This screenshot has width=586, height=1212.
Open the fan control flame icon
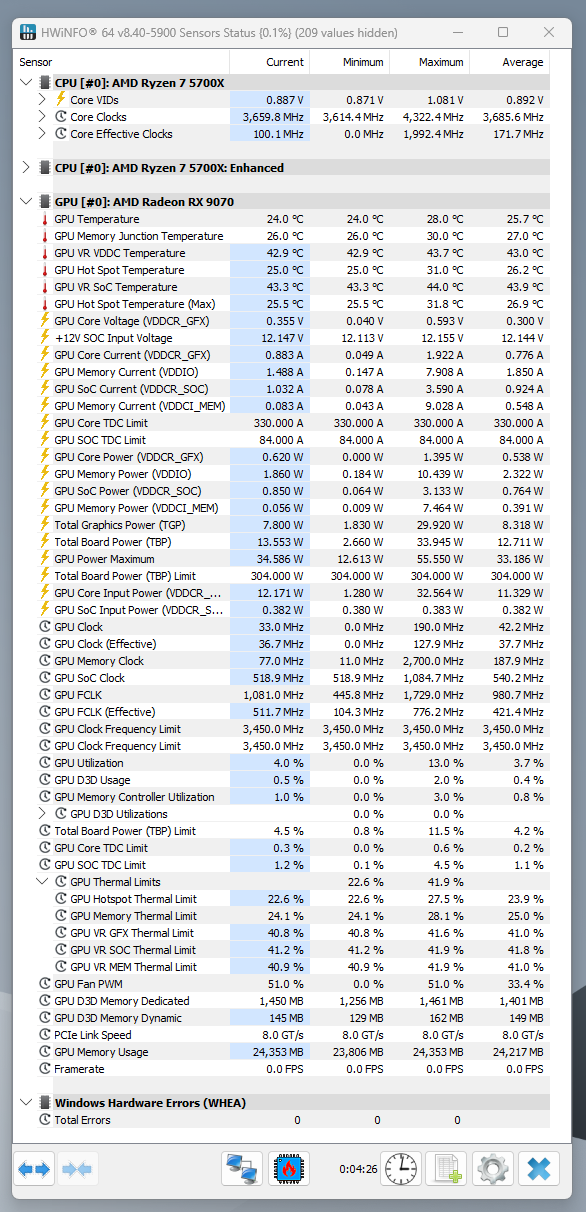click(288, 1168)
